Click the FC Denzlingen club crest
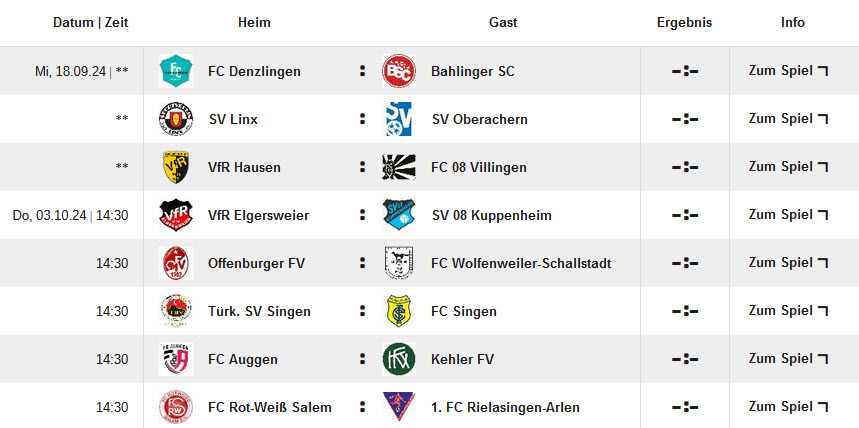 click(x=176, y=71)
